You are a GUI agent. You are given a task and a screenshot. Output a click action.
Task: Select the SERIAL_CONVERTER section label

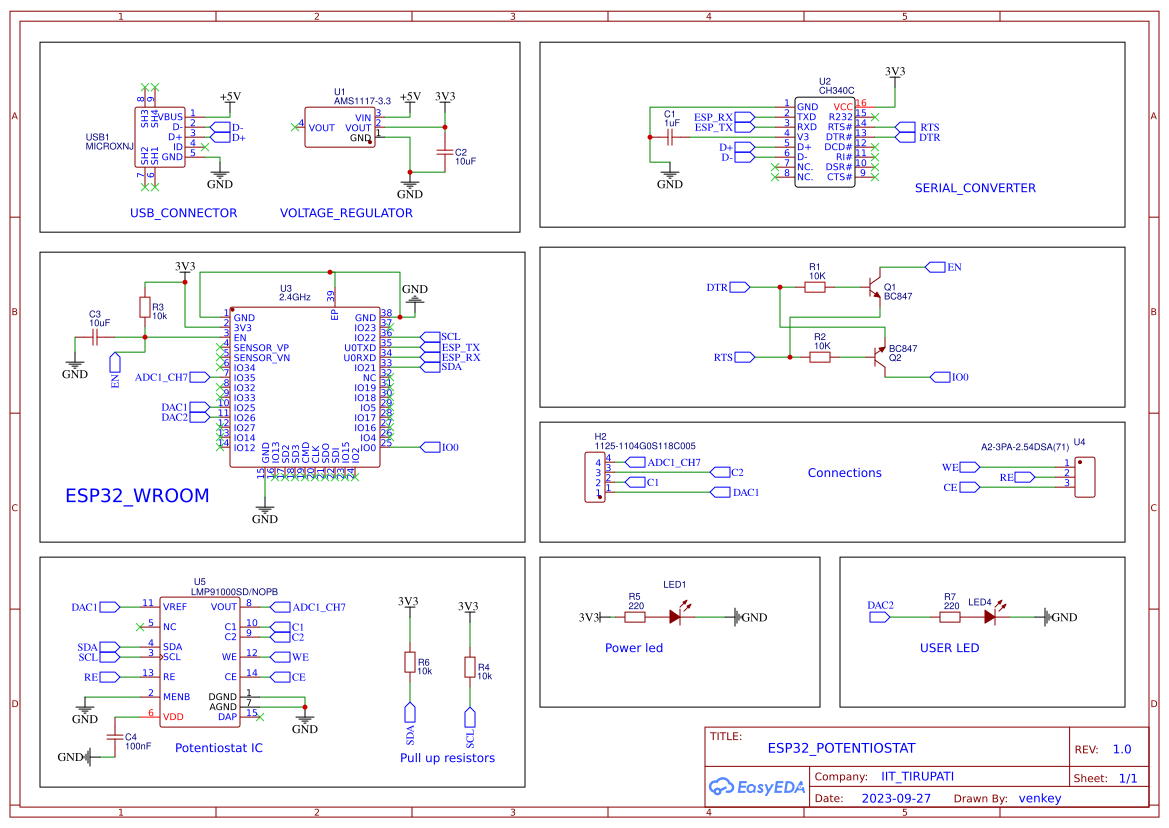(976, 187)
